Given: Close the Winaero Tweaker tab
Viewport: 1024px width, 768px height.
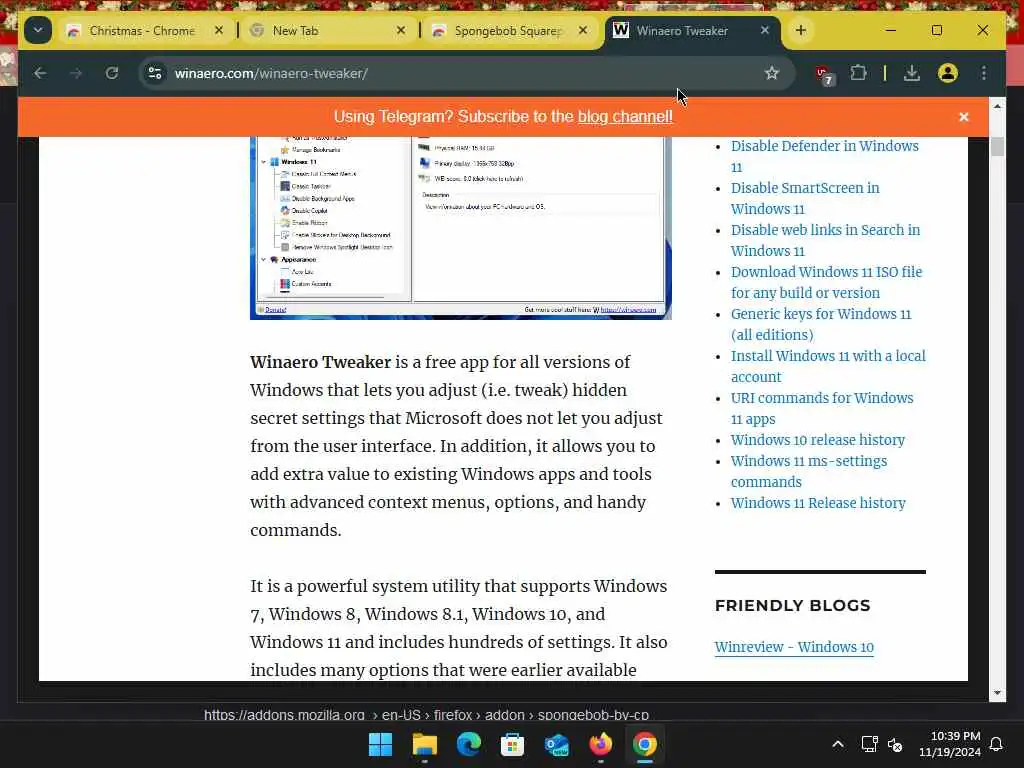Looking at the screenshot, I should [765, 31].
